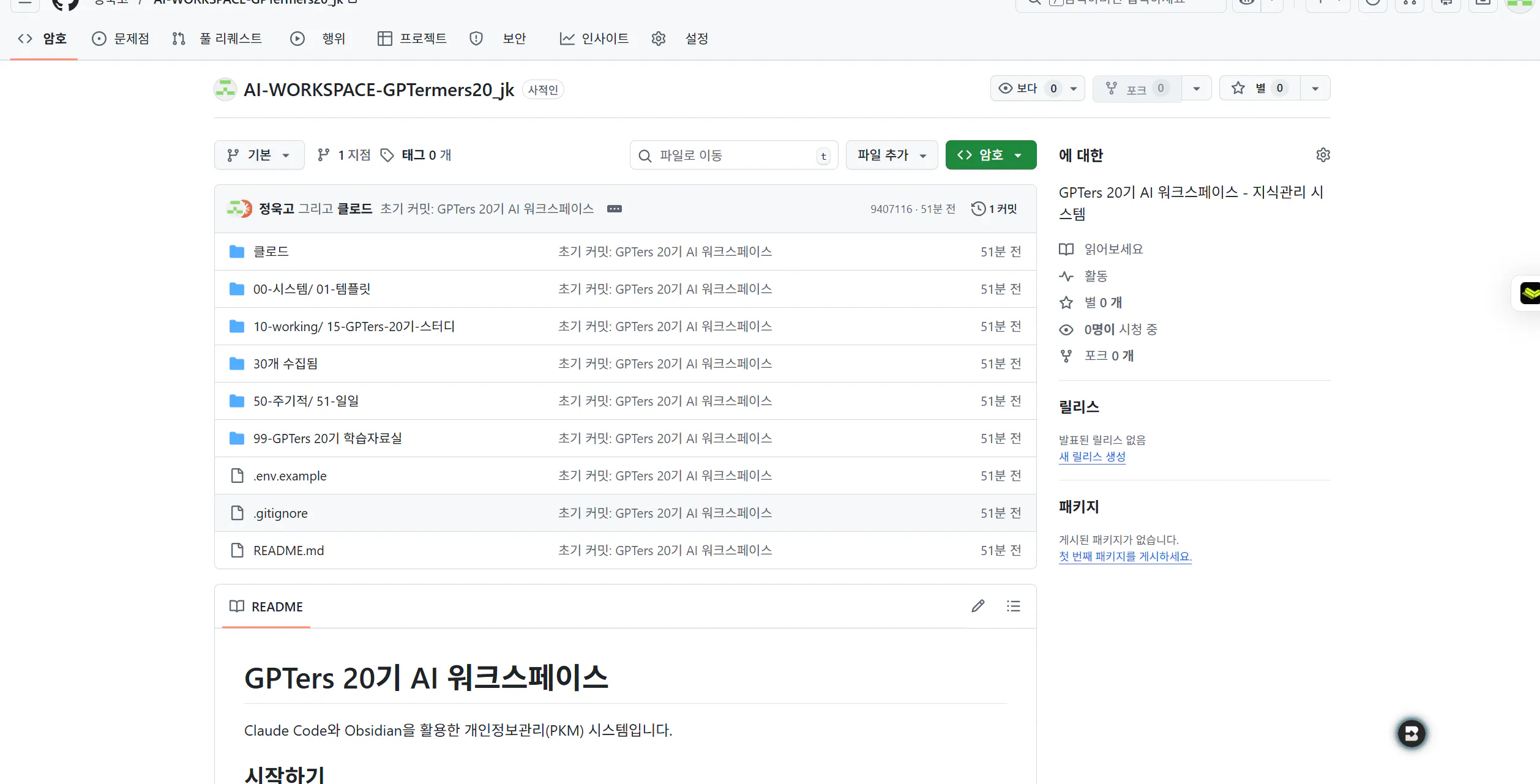Go to the 보안 (Security) tab
Viewport: 1540px width, 784px height.
click(x=498, y=39)
